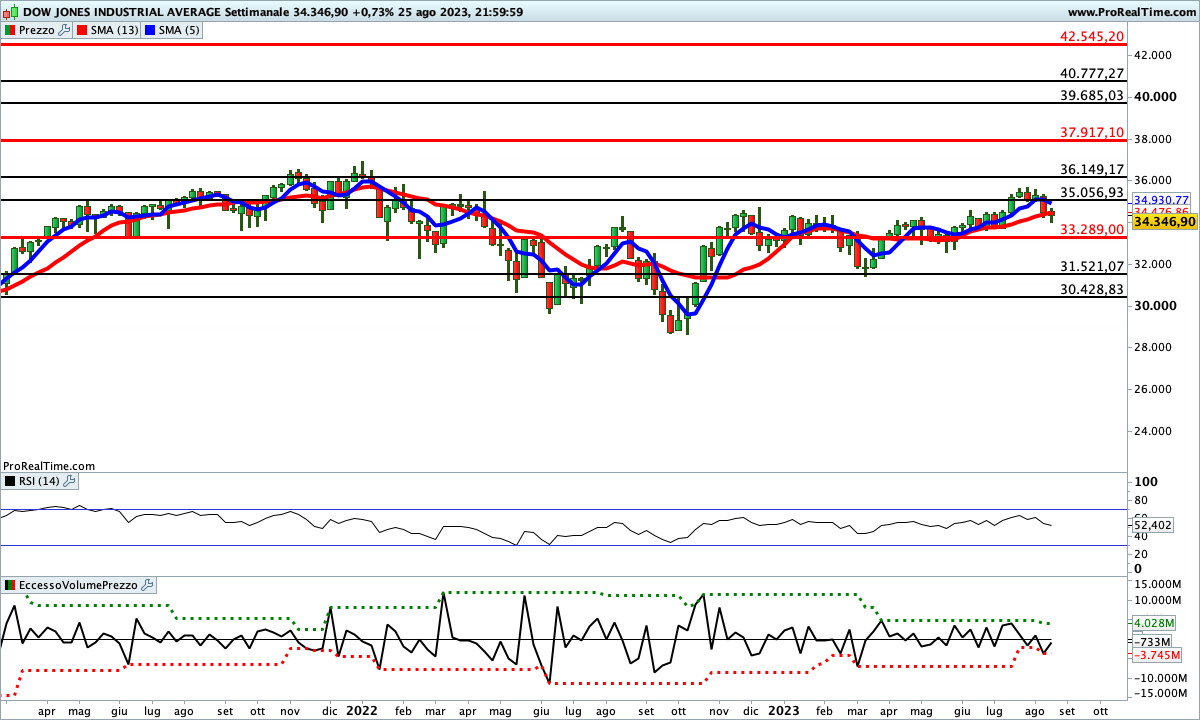
Task: Click the yellow current price tag 34.346,90
Action: pyautogui.click(x=1162, y=222)
